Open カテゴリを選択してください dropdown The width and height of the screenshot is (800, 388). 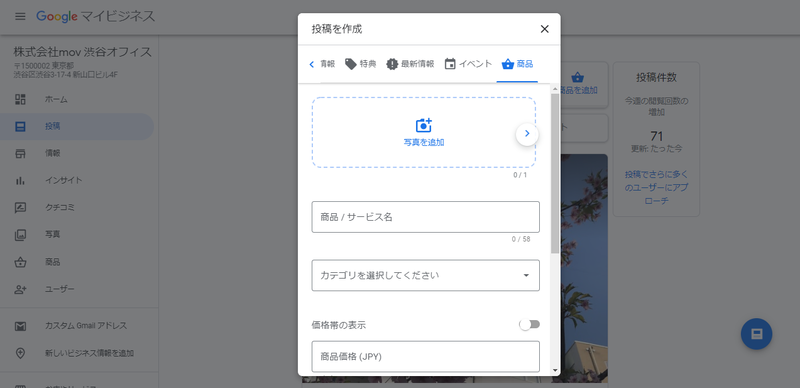[426, 276]
